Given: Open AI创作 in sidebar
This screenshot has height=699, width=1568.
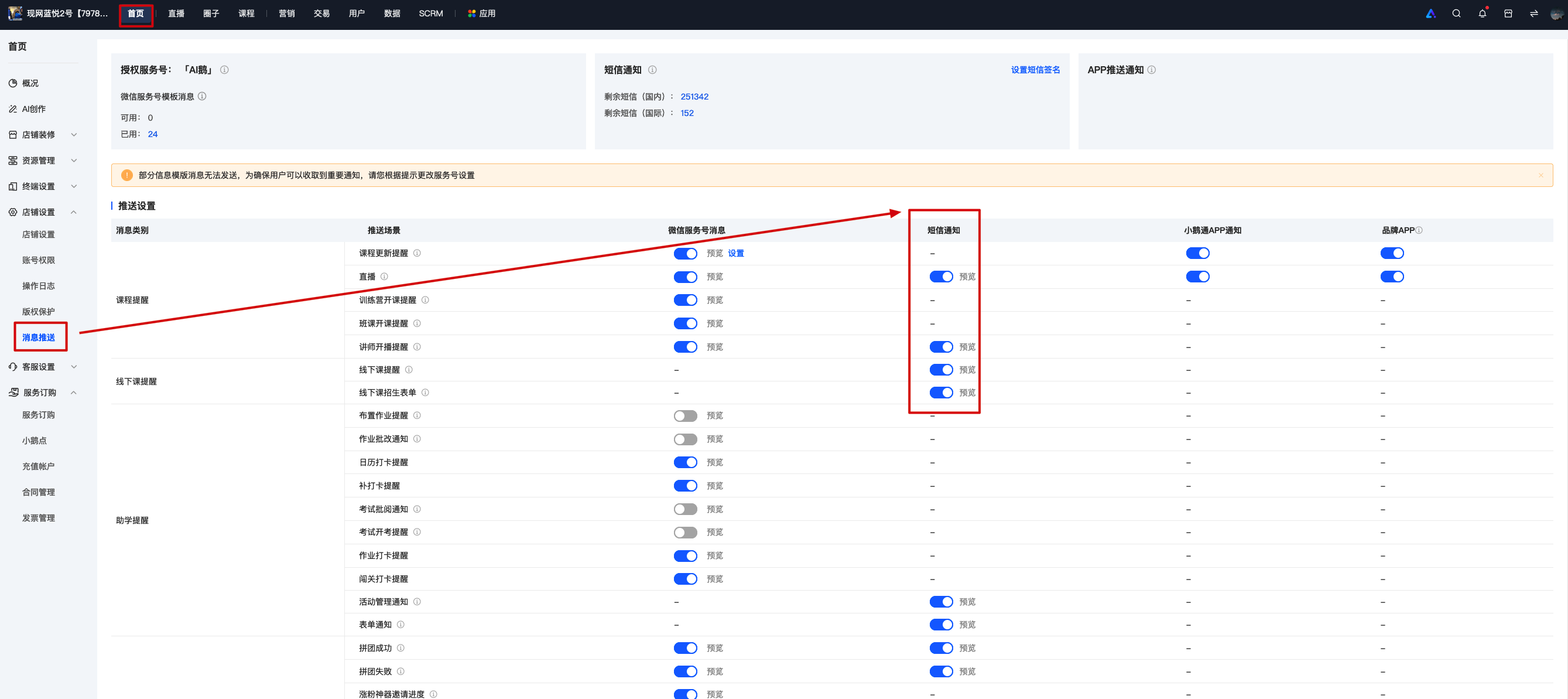Looking at the screenshot, I should tap(33, 109).
